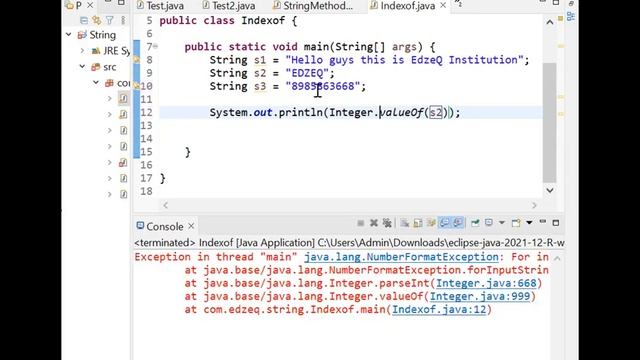Open the Open Console dropdown arrow

click(529, 223)
